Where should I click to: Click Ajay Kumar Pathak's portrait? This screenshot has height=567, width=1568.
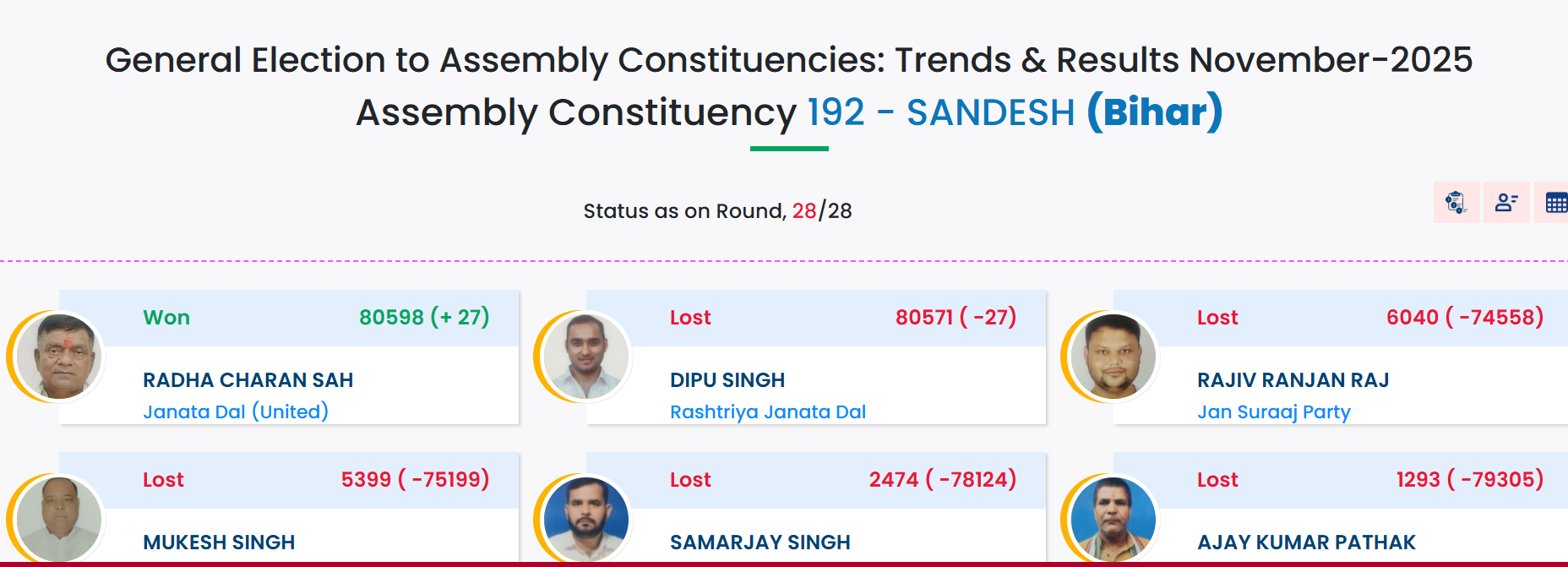[x=1113, y=519]
